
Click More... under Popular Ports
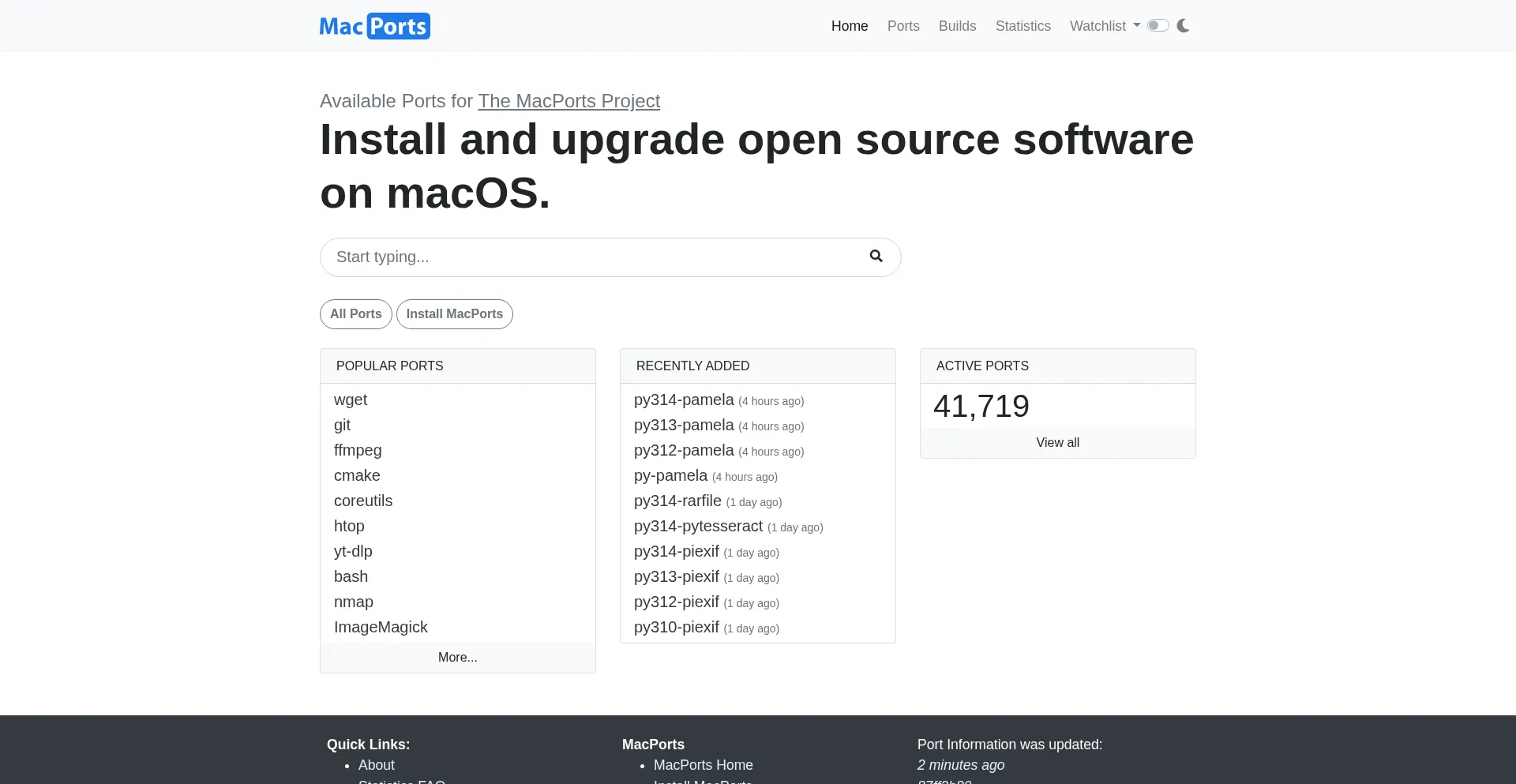pos(458,658)
